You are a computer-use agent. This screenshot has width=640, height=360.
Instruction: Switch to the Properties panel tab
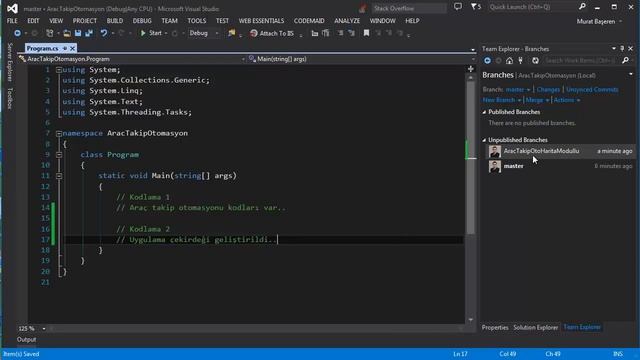point(495,327)
